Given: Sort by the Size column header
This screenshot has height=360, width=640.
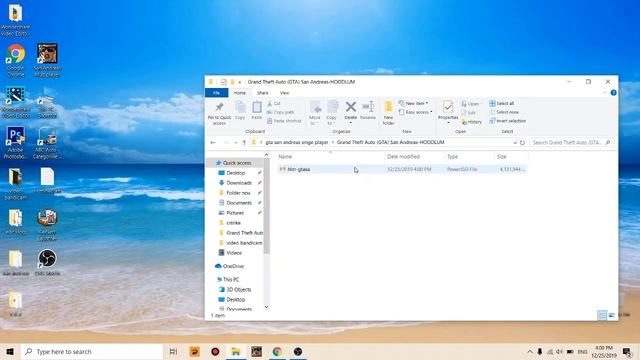Looking at the screenshot, I should [511, 157].
